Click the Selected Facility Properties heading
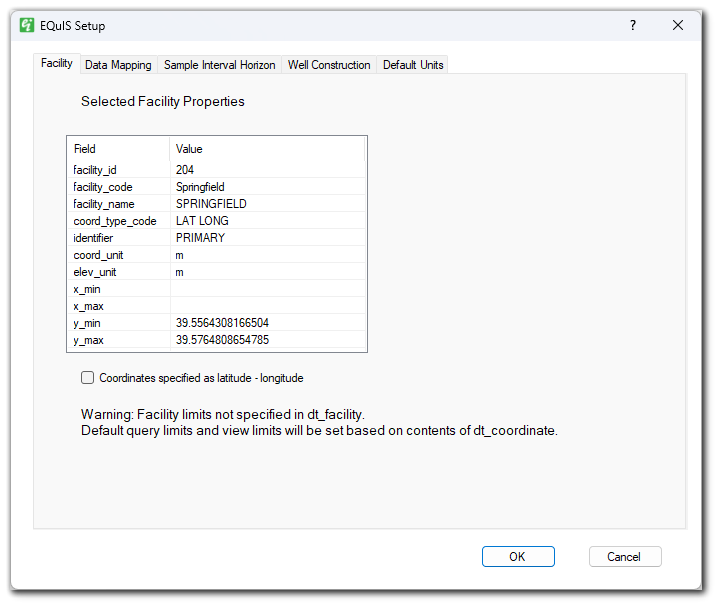The image size is (720, 608). click(x=163, y=101)
